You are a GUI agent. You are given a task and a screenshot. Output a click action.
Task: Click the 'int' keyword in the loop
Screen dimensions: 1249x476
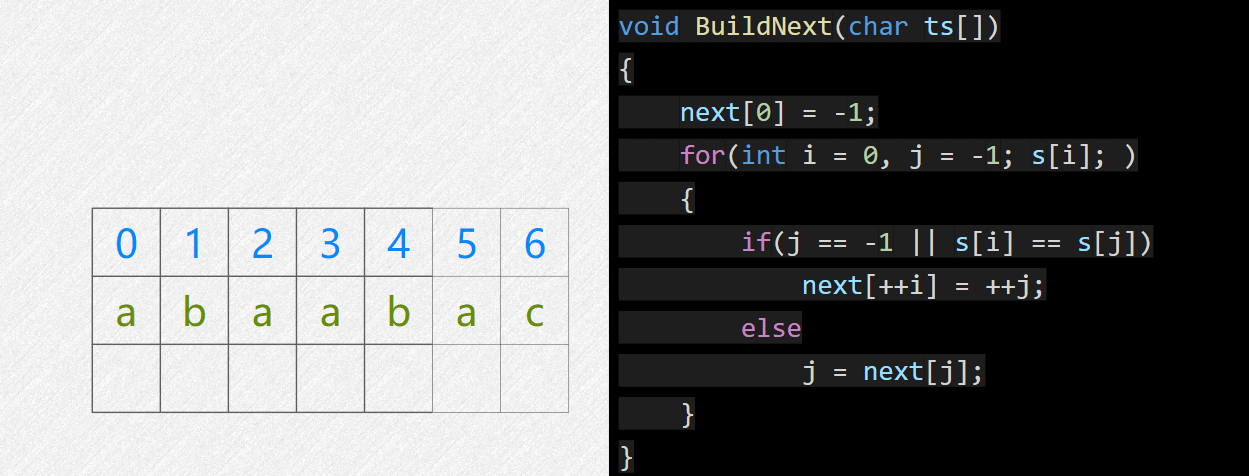[763, 155]
